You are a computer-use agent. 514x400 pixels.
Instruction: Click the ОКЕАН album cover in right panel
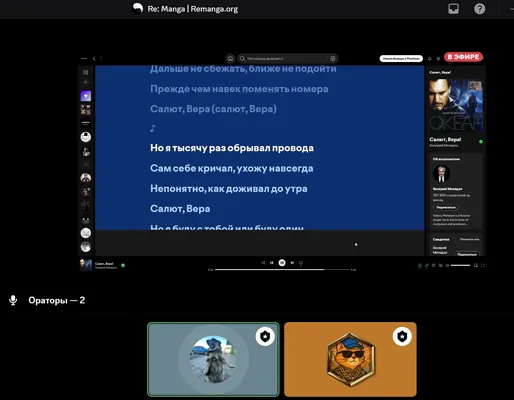click(x=456, y=106)
